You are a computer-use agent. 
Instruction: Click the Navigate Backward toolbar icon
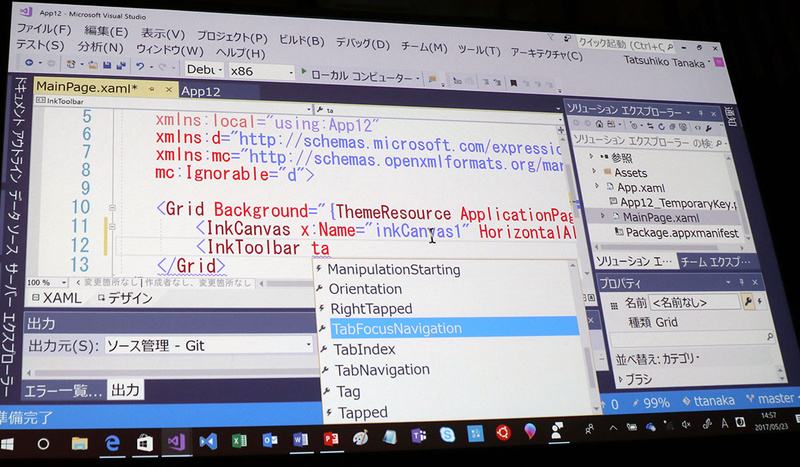click(29, 63)
